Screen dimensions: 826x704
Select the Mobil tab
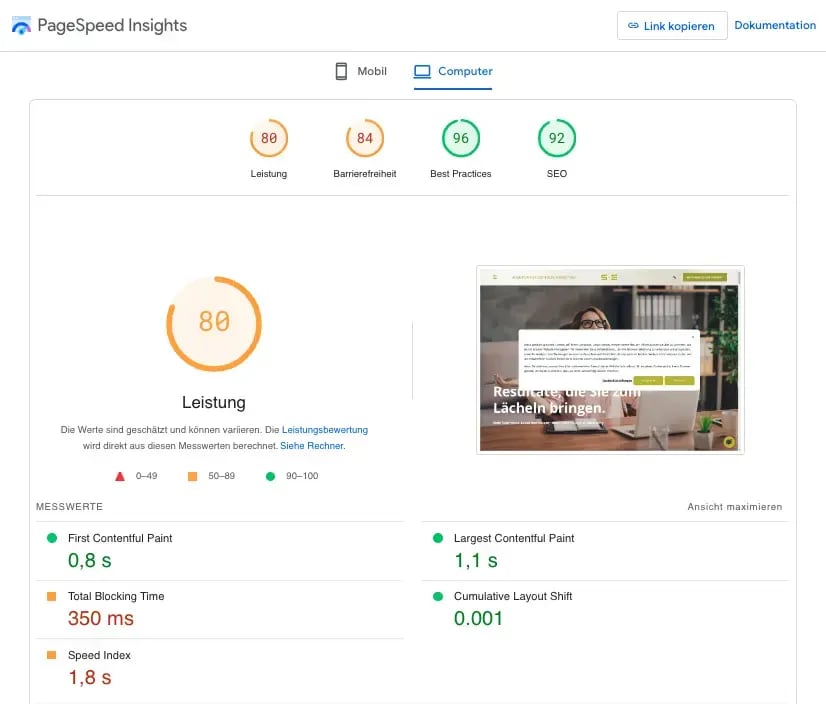[360, 71]
